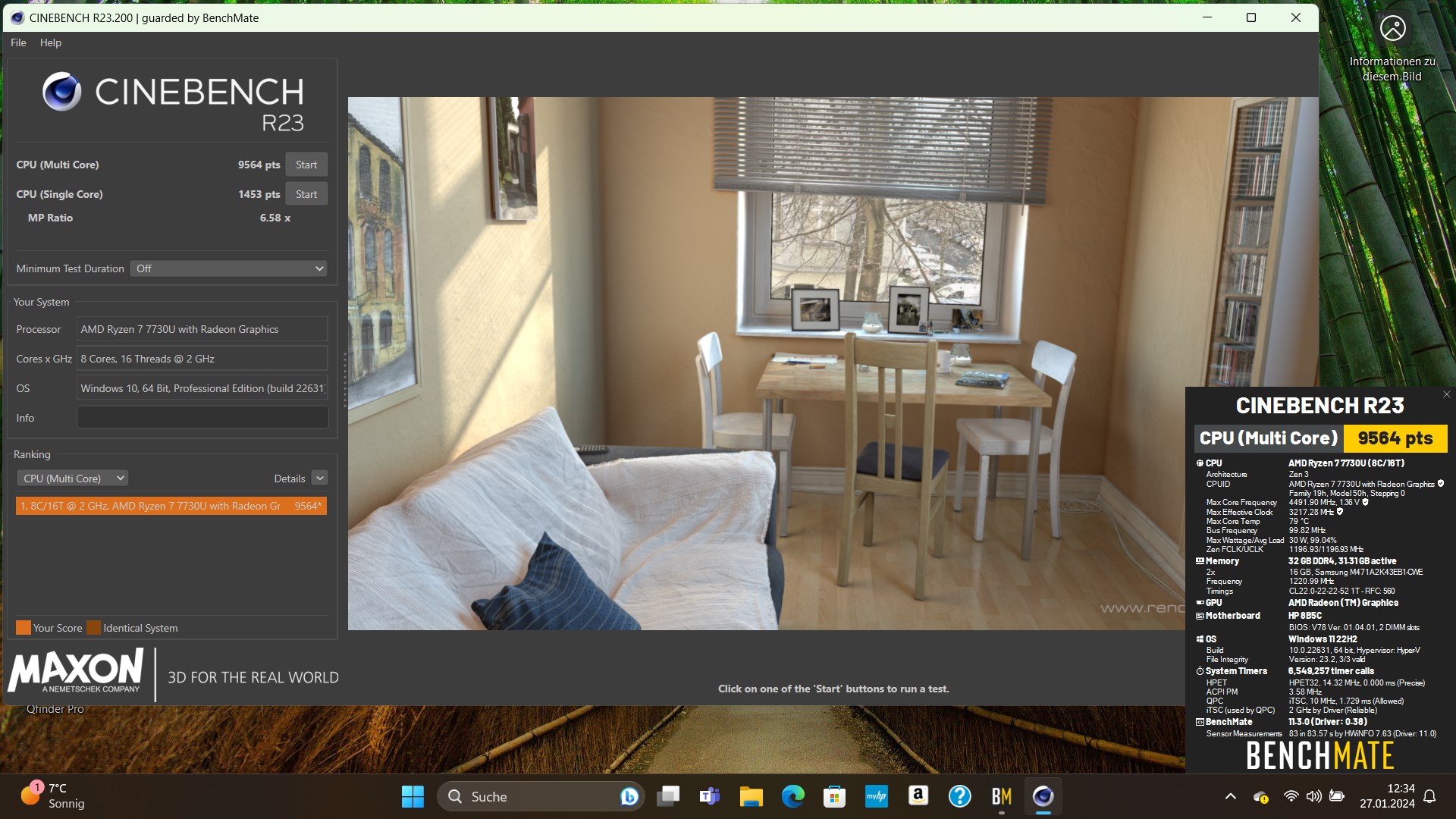Click the BenchMate 9564 pts score badge

click(x=1395, y=438)
